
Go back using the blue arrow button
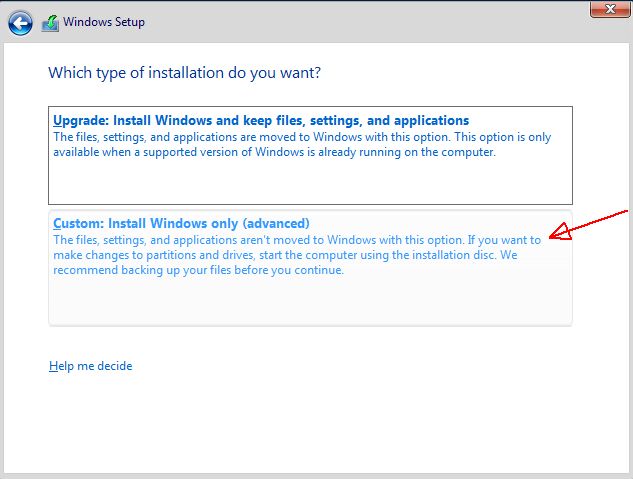point(20,23)
